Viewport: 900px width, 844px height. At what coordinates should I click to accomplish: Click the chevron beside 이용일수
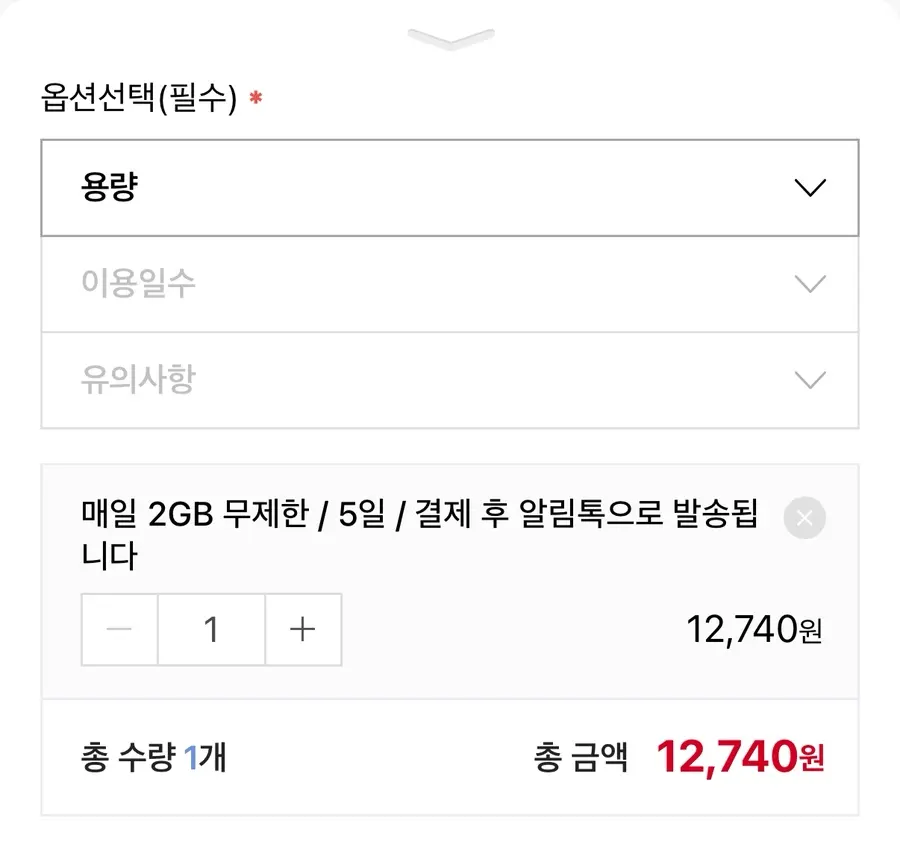point(810,284)
